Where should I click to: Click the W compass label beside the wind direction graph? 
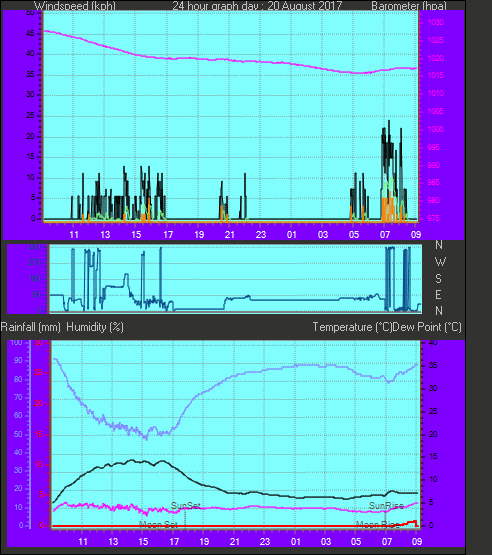coord(440,262)
